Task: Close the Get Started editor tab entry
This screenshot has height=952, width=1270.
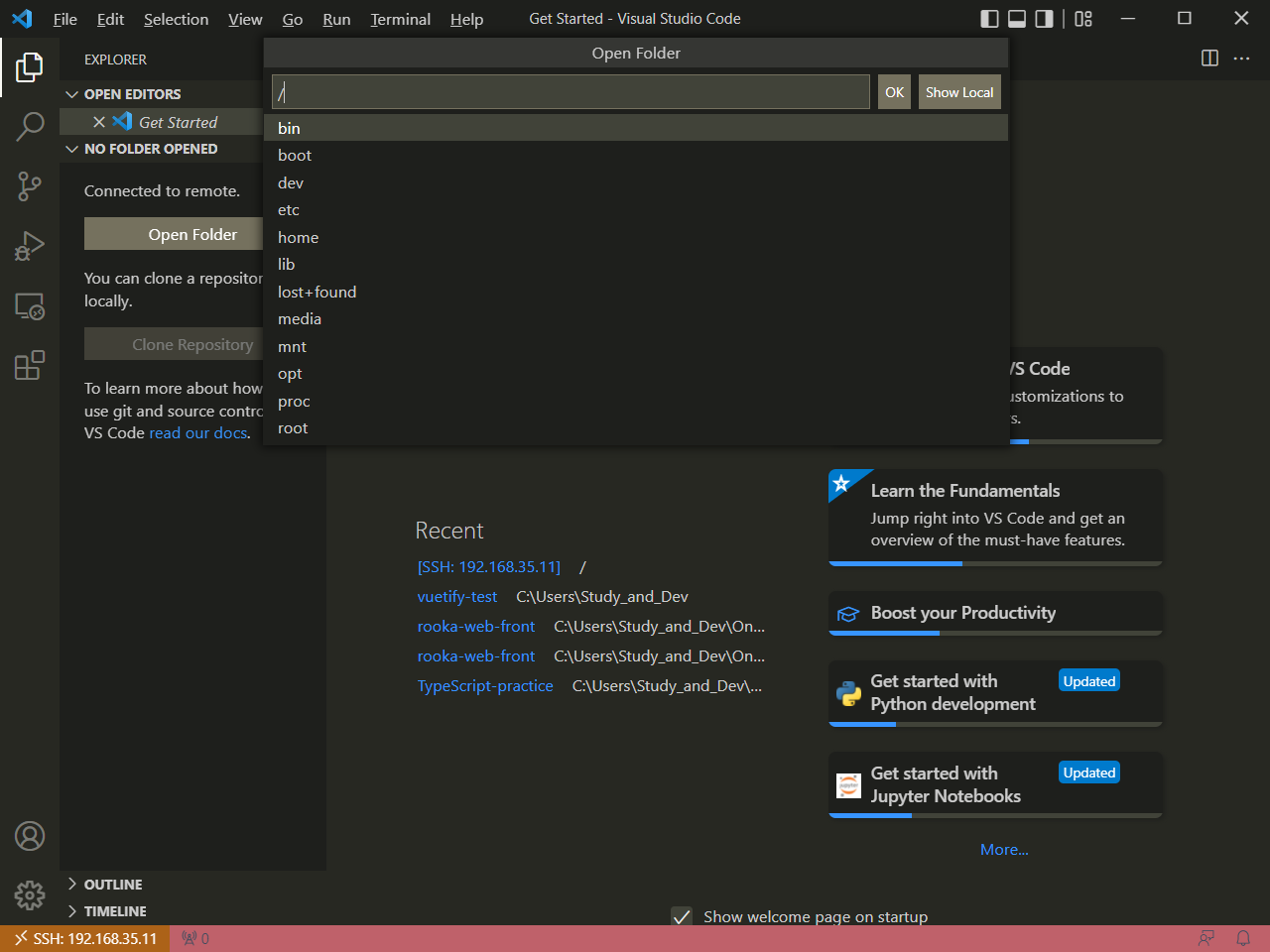Action: point(99,122)
